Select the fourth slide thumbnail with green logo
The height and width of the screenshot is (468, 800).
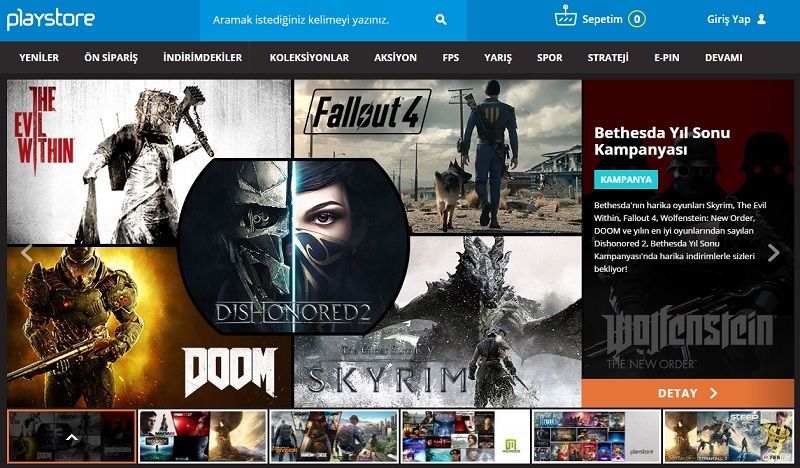pos(465,436)
